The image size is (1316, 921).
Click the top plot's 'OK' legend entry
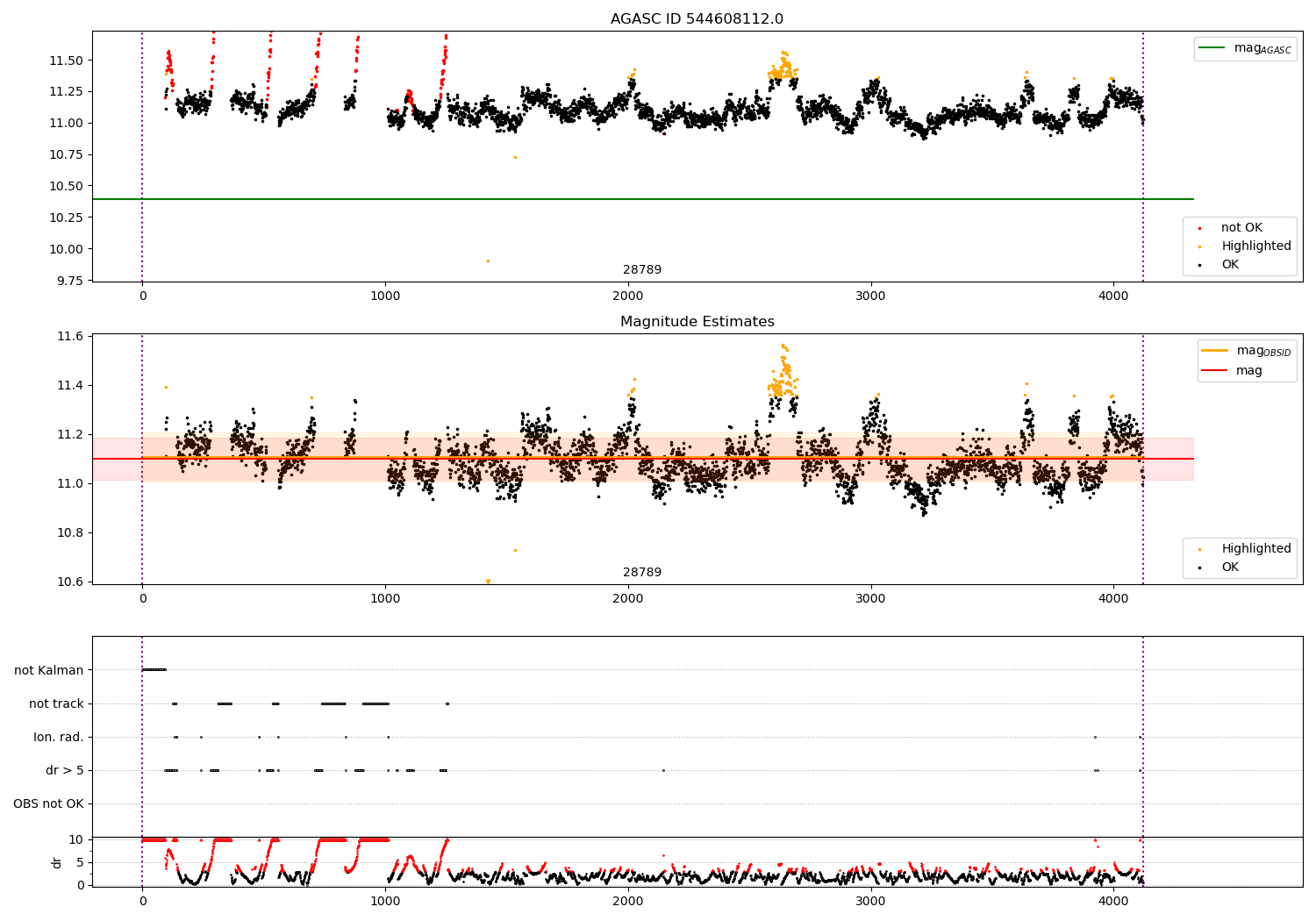point(1230,265)
